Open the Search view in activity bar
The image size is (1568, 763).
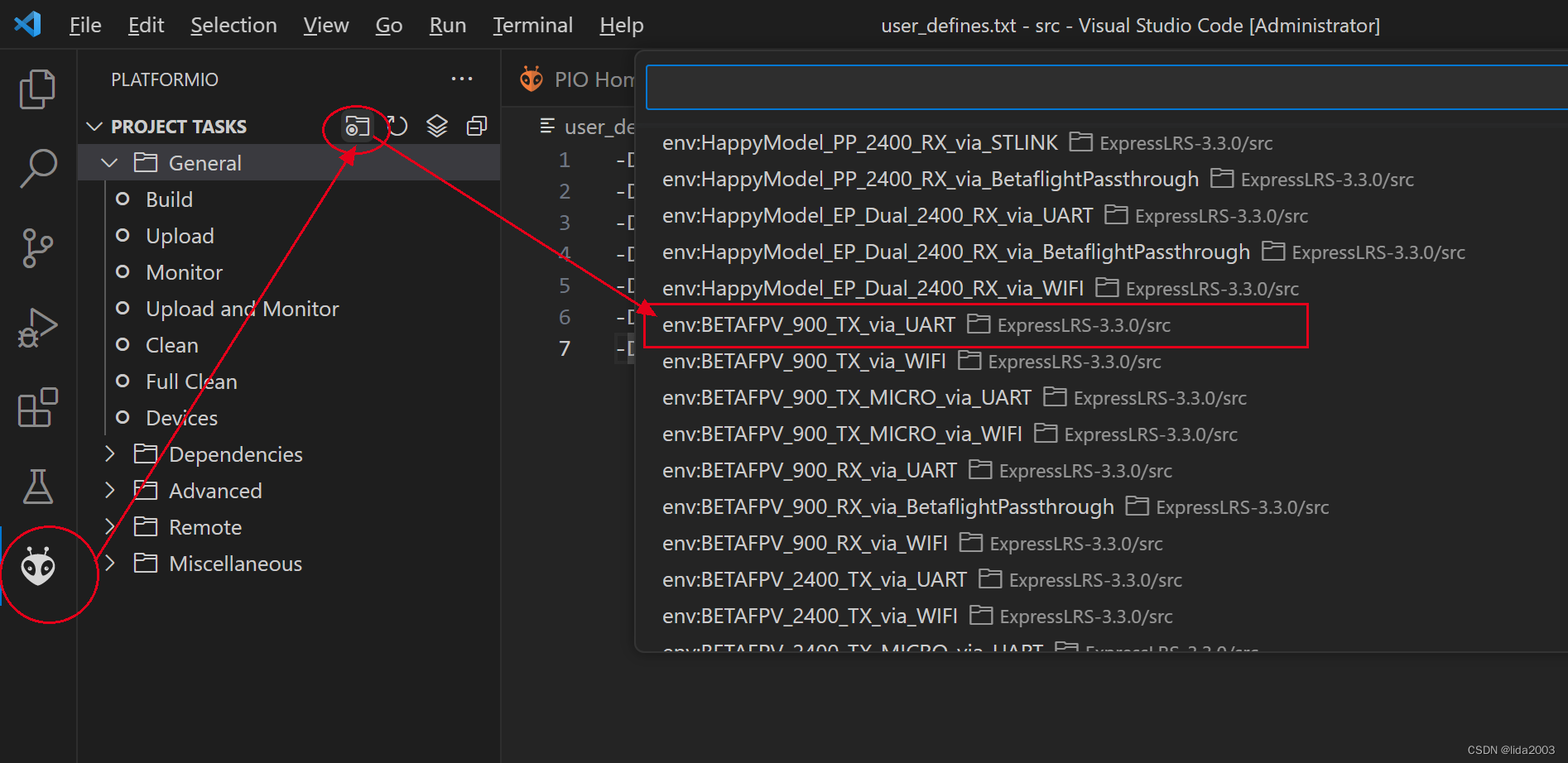click(37, 168)
